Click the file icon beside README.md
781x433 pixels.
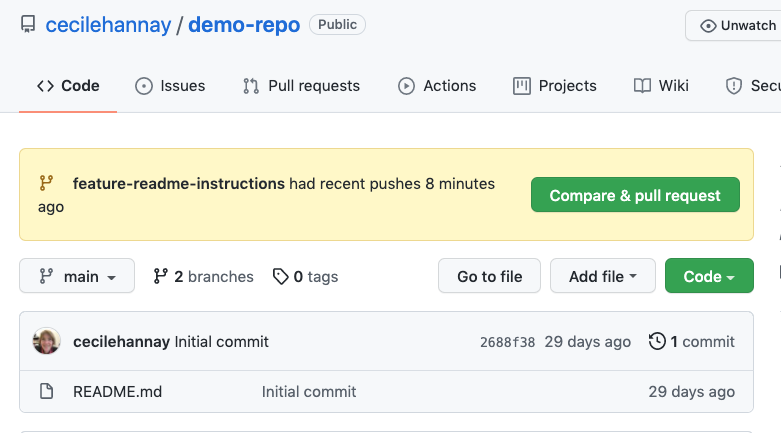click(47, 391)
